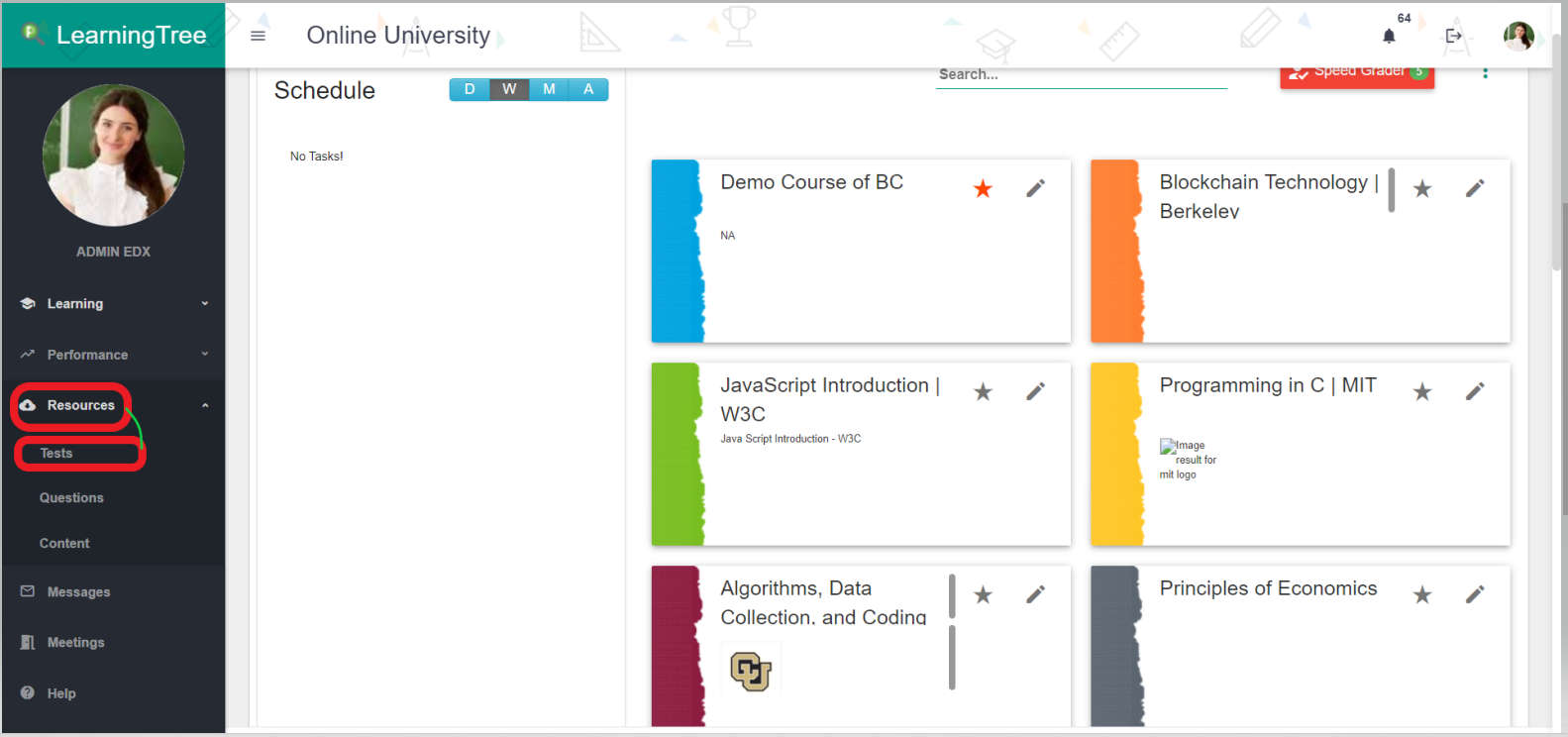Edit the Demo Course of BC card
The width and height of the screenshot is (1568, 737).
[x=1035, y=188]
